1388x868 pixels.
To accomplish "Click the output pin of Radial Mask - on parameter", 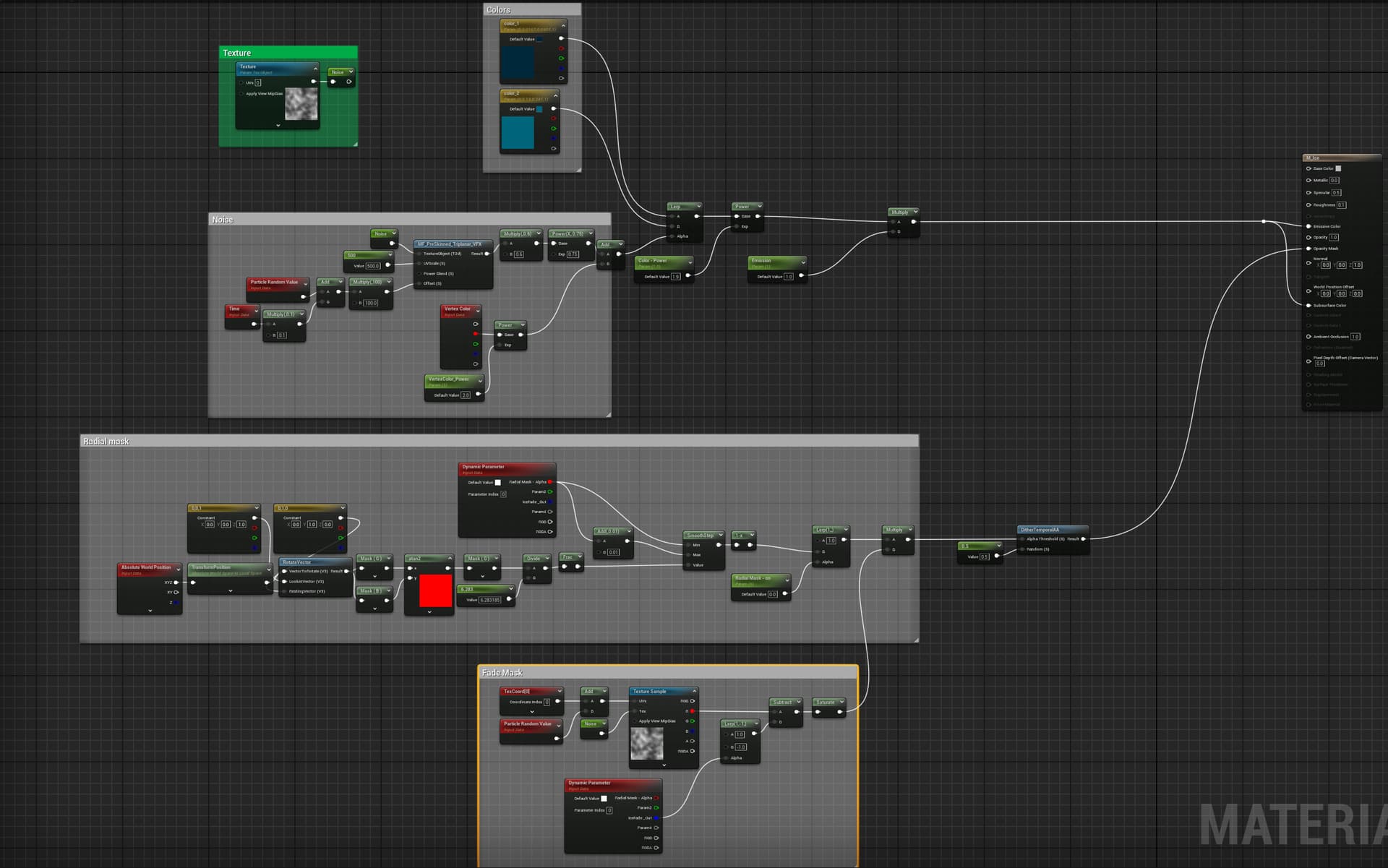I will (x=785, y=594).
